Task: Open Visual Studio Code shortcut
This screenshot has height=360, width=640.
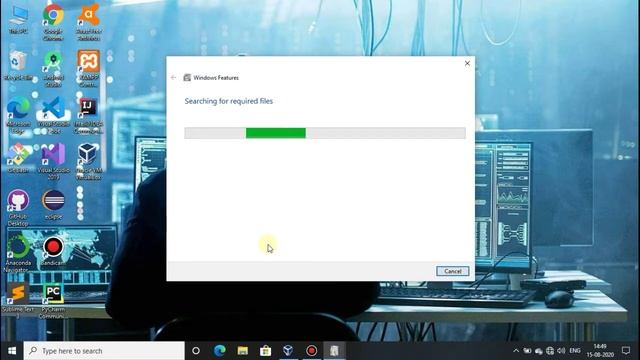Action: [x=53, y=116]
